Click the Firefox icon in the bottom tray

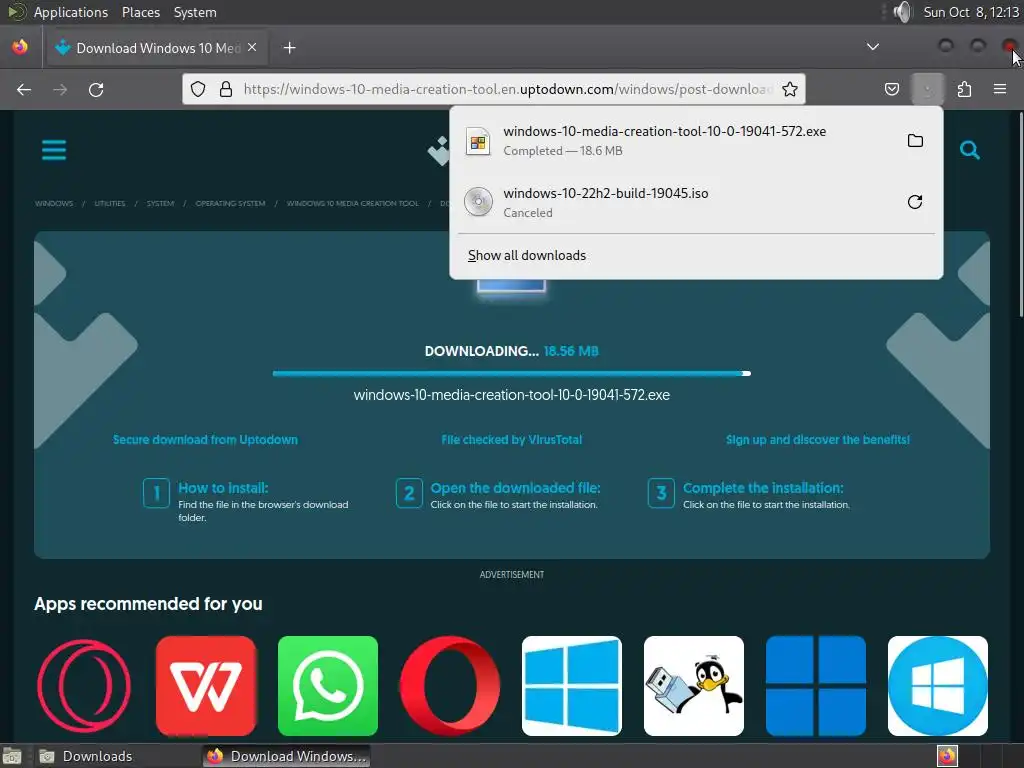[x=947, y=756]
